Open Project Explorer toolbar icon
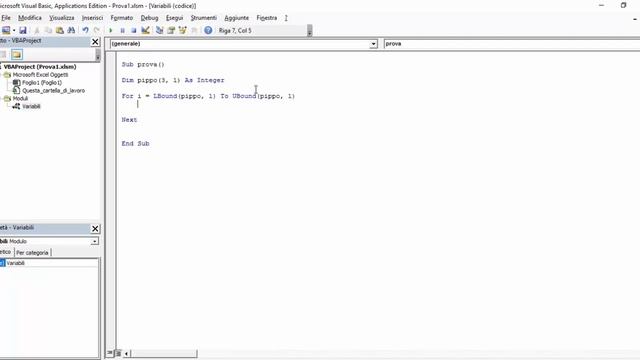This screenshot has height=360, width=640. pos(160,31)
